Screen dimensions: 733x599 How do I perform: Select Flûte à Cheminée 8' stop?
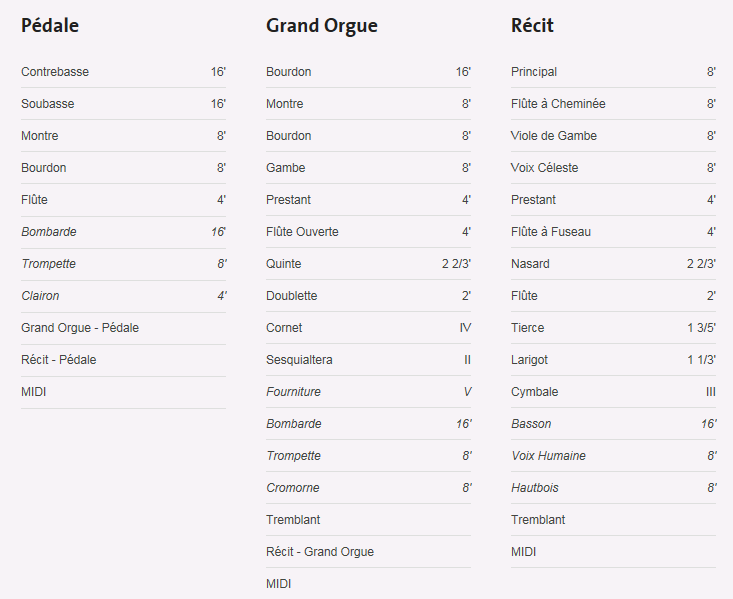(x=613, y=103)
